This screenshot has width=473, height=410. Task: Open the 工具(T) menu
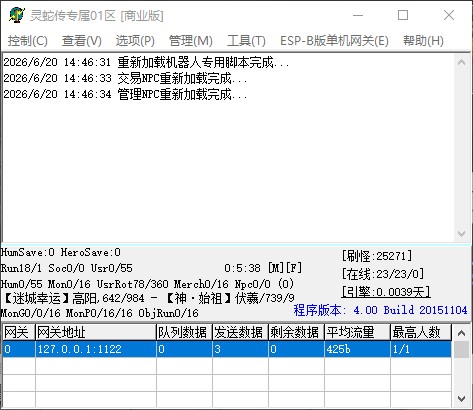(246, 41)
